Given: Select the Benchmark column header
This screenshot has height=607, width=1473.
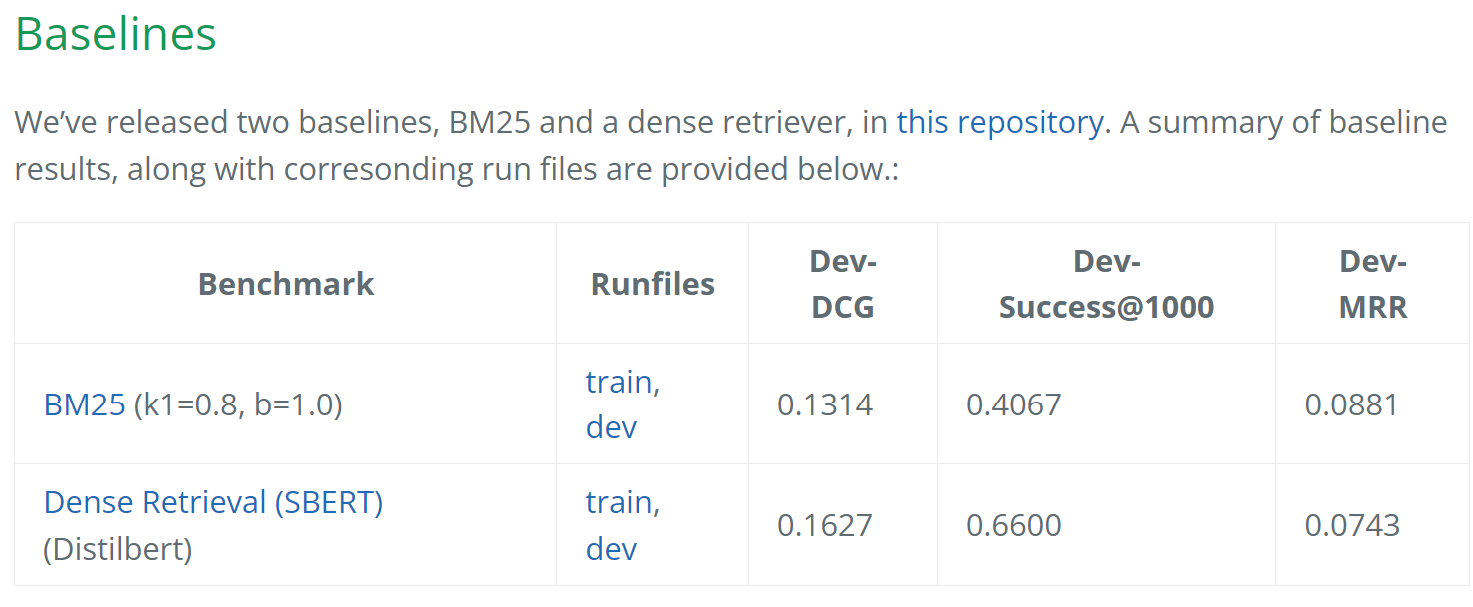Looking at the screenshot, I should [x=286, y=284].
